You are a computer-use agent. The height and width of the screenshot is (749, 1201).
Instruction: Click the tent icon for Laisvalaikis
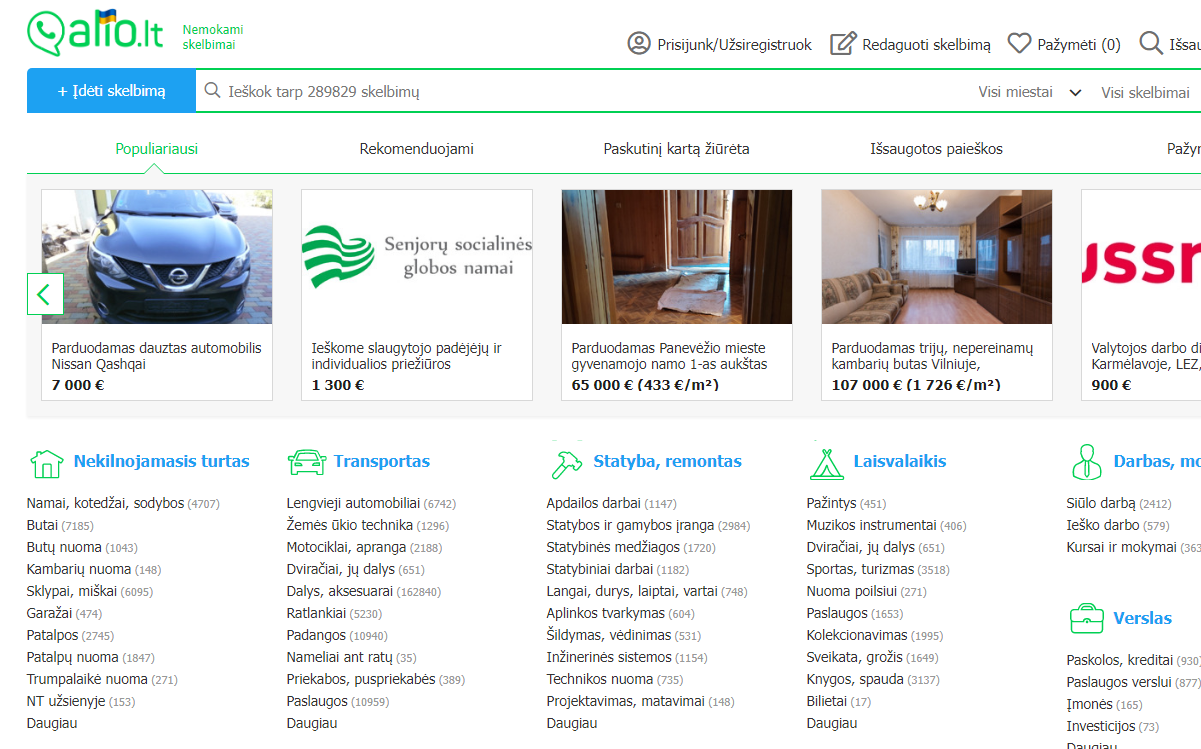(x=826, y=463)
